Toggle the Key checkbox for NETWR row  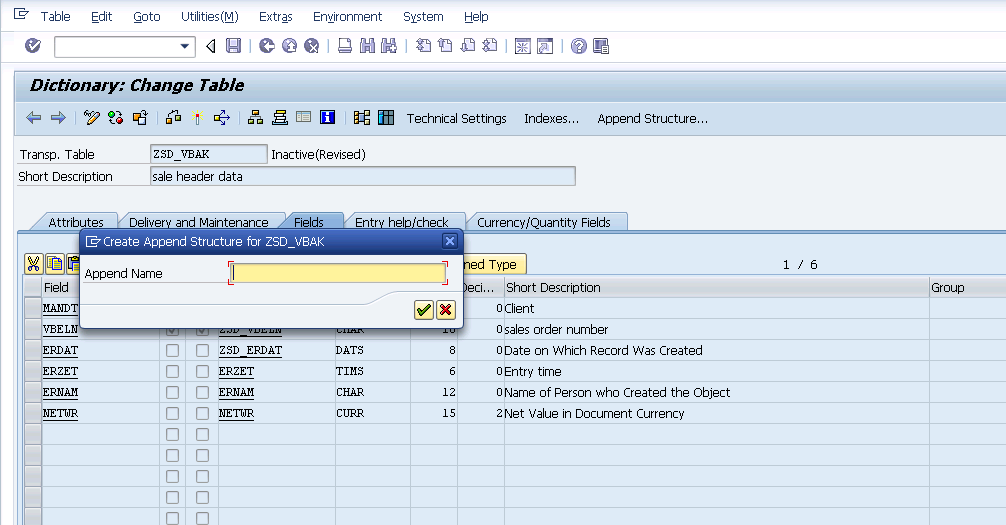click(x=173, y=414)
